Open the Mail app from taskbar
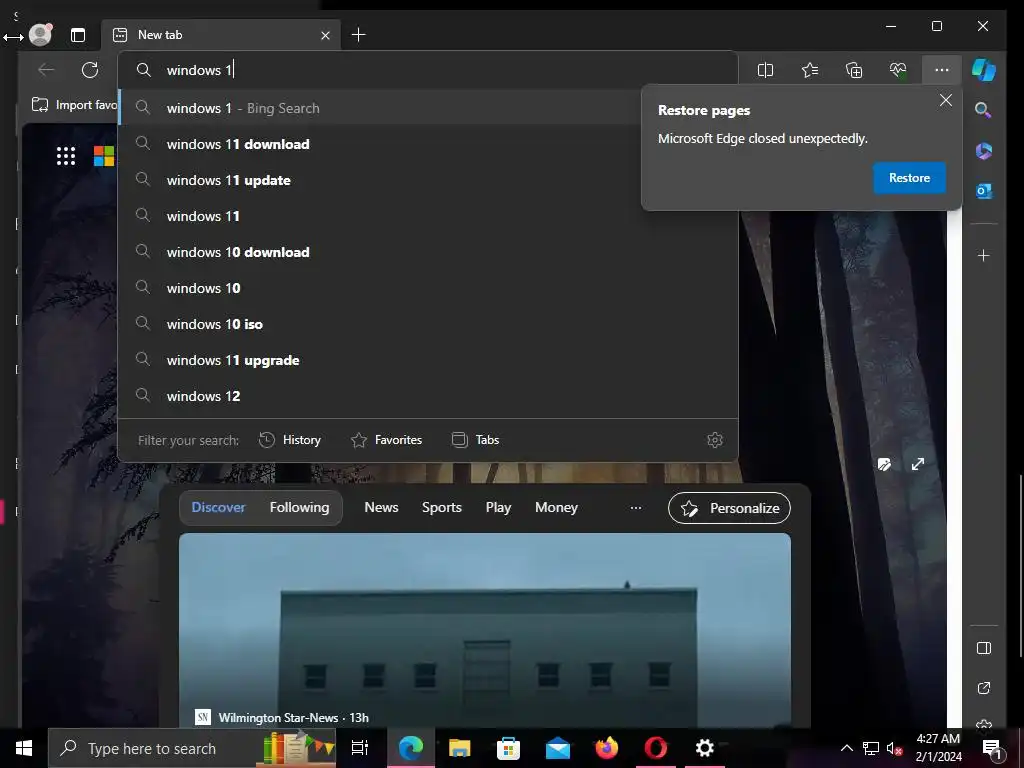 point(558,748)
